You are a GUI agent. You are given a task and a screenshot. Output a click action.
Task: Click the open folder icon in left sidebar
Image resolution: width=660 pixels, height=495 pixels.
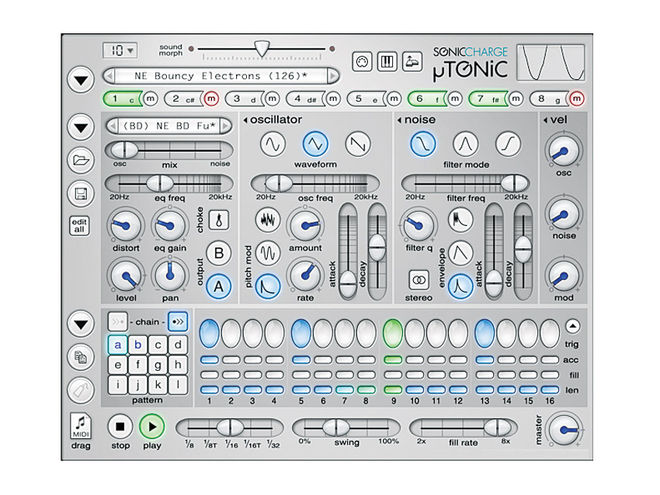click(x=78, y=160)
